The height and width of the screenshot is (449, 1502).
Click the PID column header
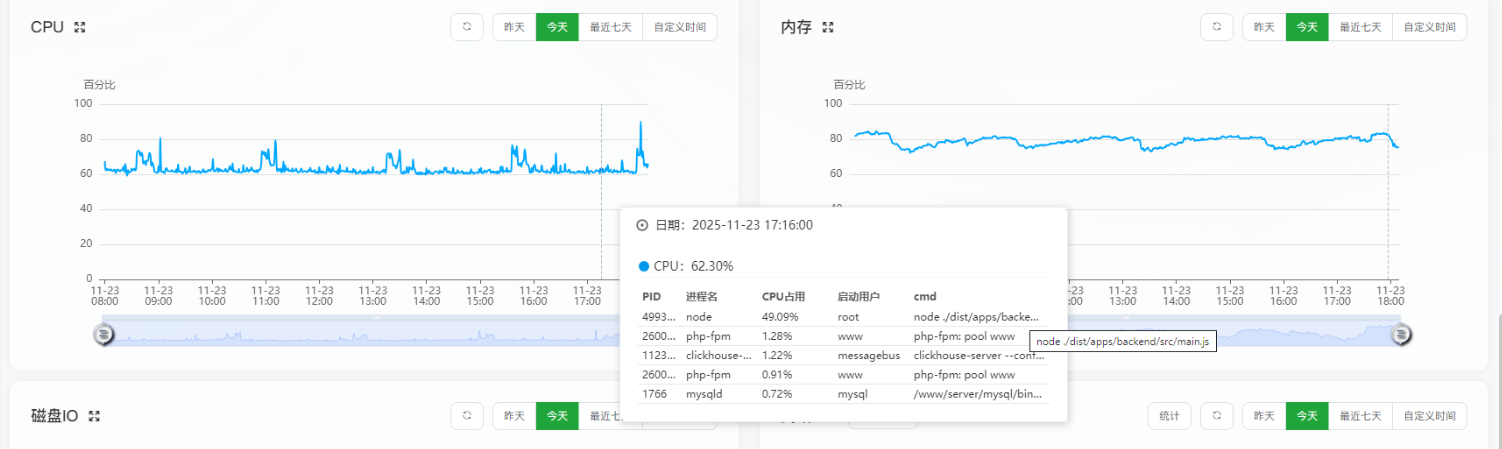[651, 297]
